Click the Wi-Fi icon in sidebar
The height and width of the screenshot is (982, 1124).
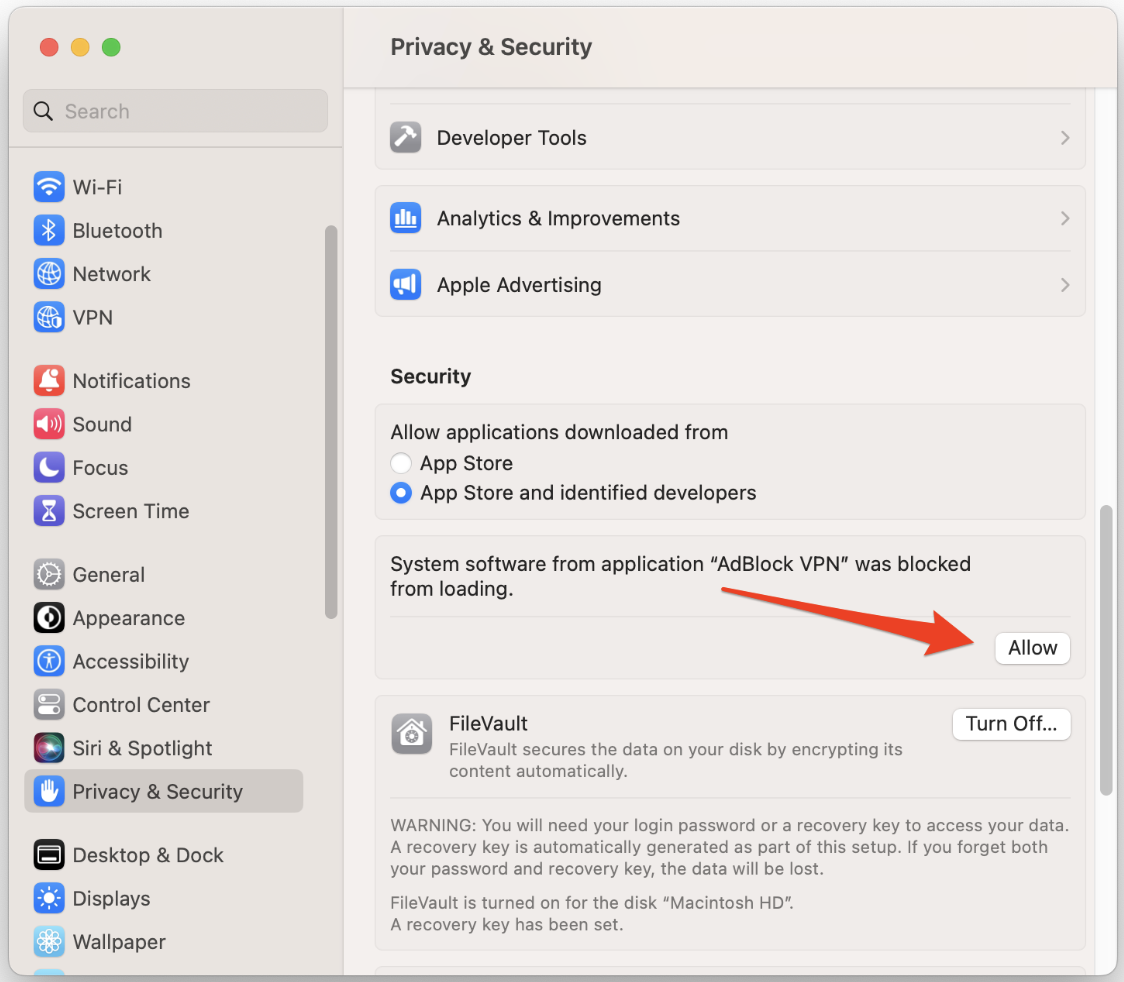48,187
